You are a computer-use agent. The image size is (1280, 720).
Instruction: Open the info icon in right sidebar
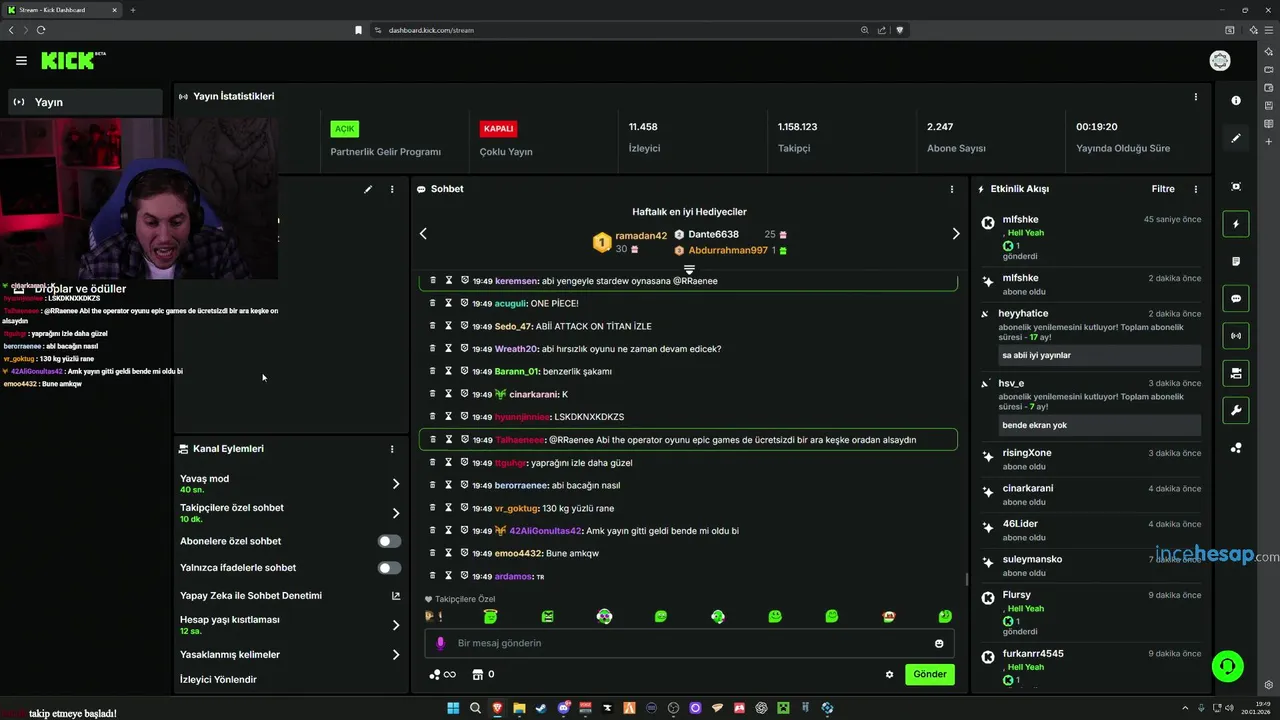coord(1236,100)
